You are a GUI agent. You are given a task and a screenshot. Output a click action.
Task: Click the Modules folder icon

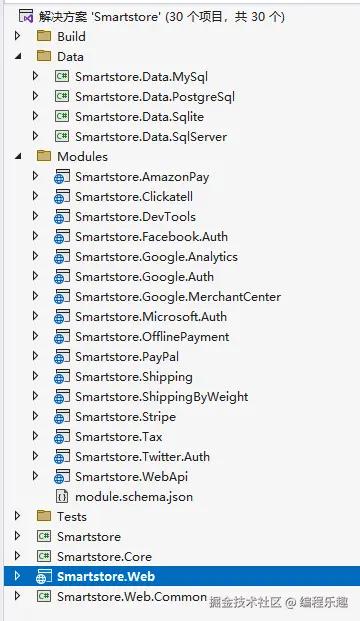[x=44, y=156]
